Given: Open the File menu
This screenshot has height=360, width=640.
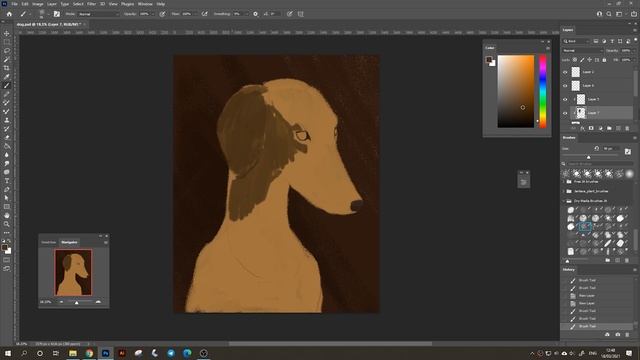Looking at the screenshot, I should [14, 4].
